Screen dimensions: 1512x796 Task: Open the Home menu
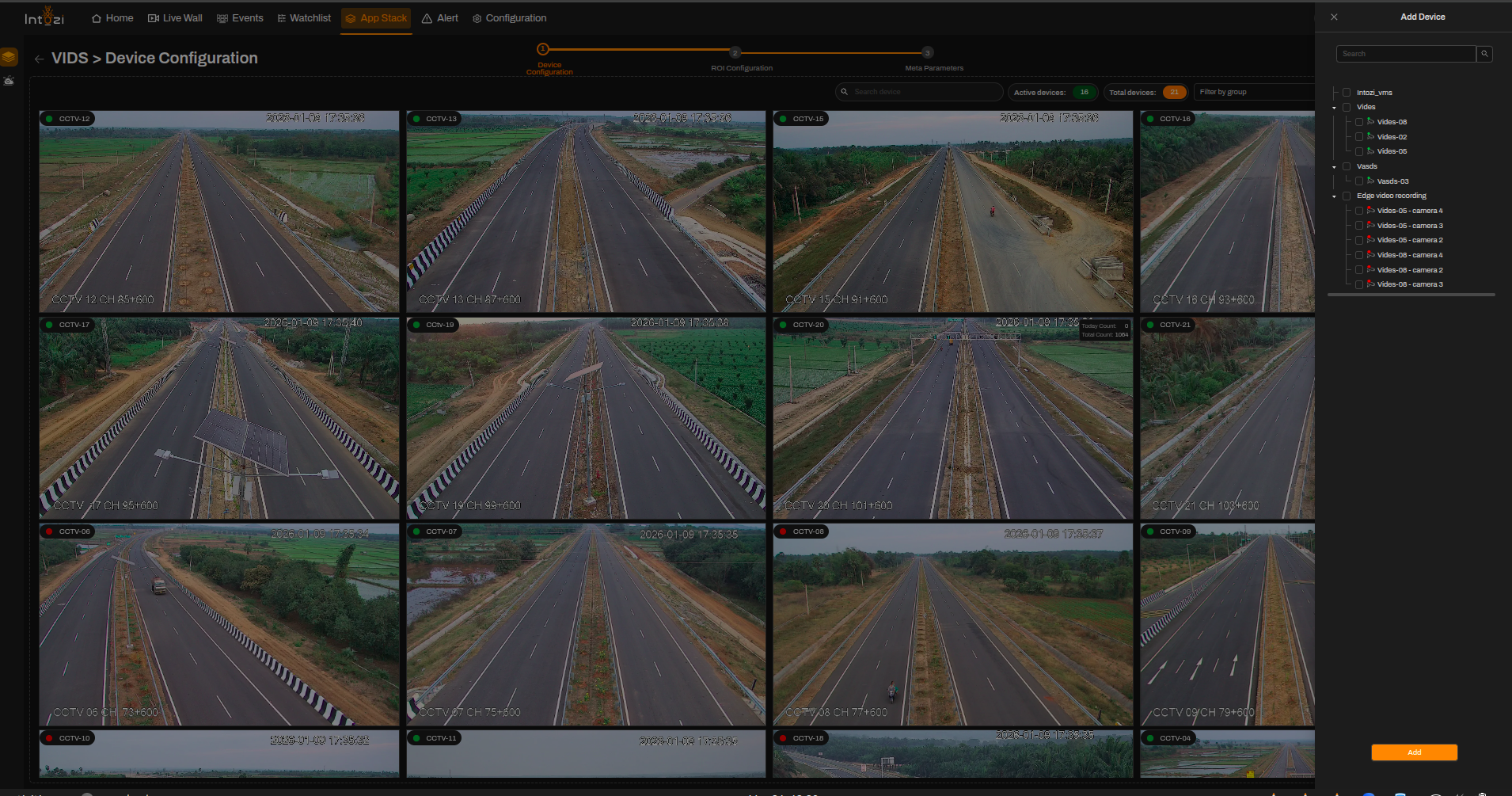coord(112,18)
